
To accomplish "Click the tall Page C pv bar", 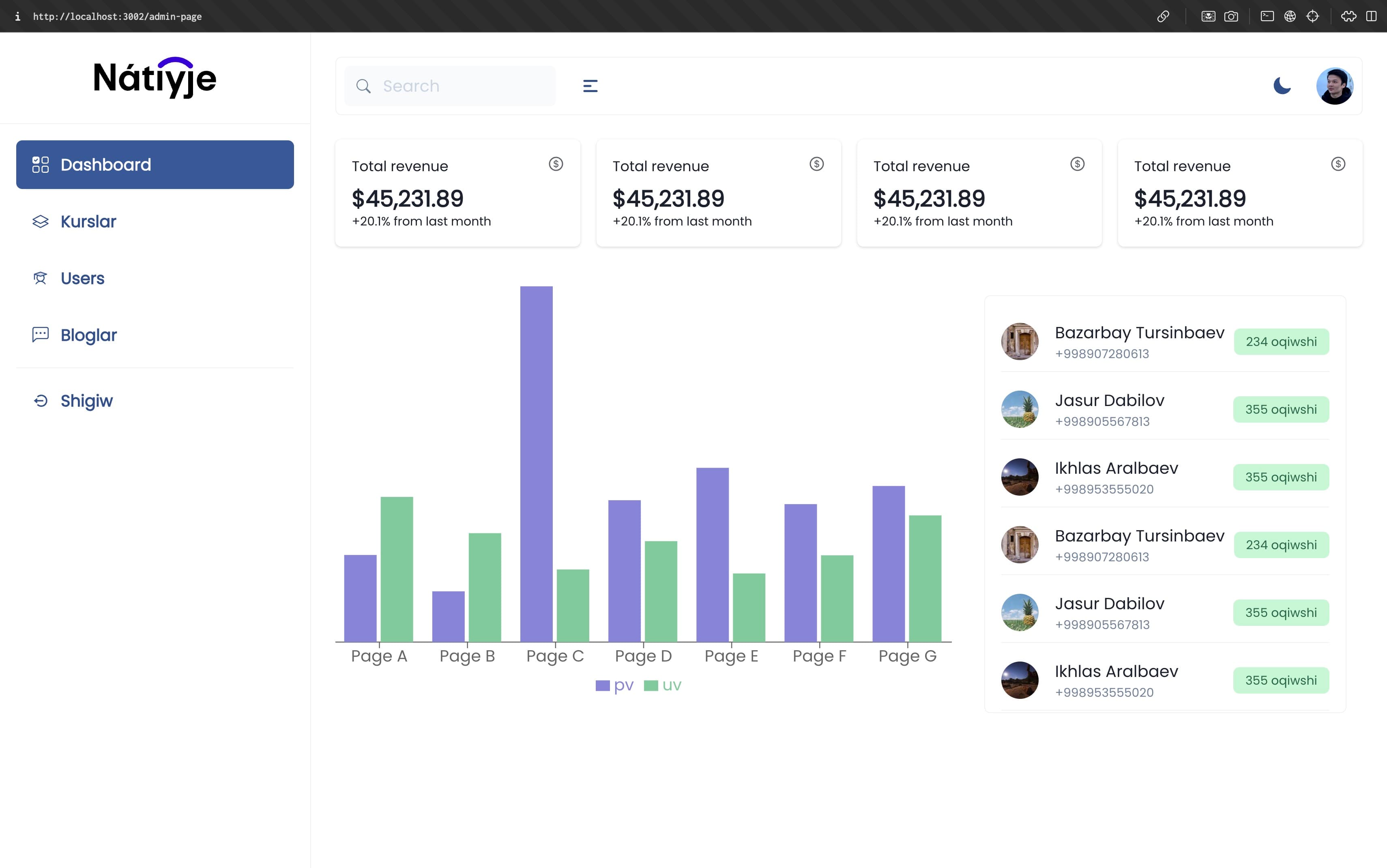I will pyautogui.click(x=536, y=464).
